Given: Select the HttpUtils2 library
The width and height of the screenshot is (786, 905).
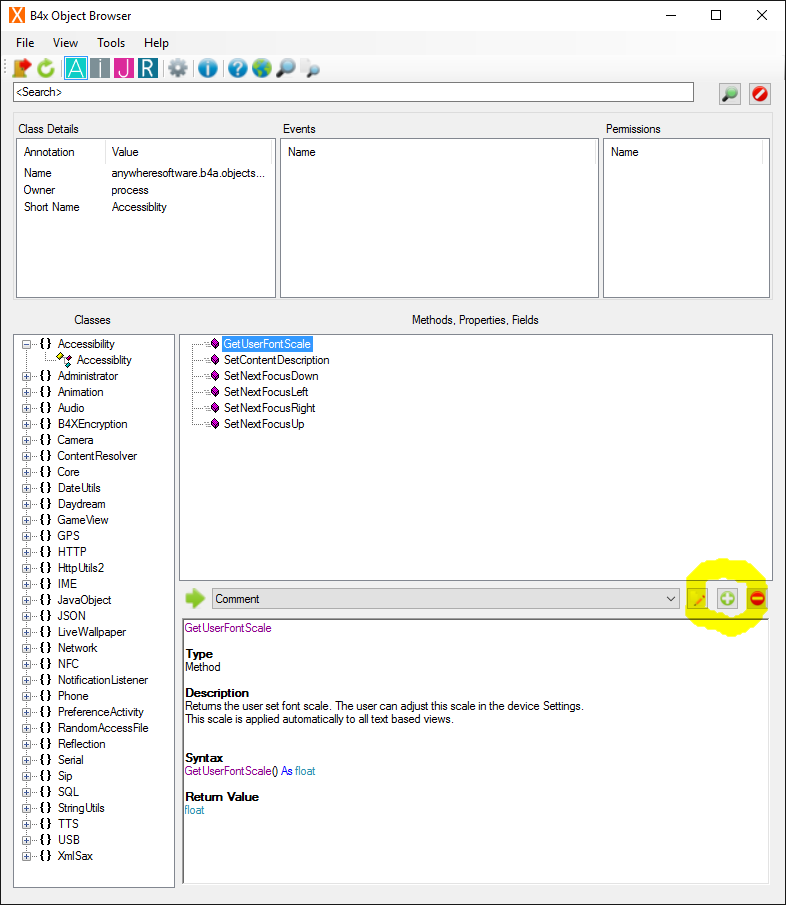Looking at the screenshot, I should point(81,568).
